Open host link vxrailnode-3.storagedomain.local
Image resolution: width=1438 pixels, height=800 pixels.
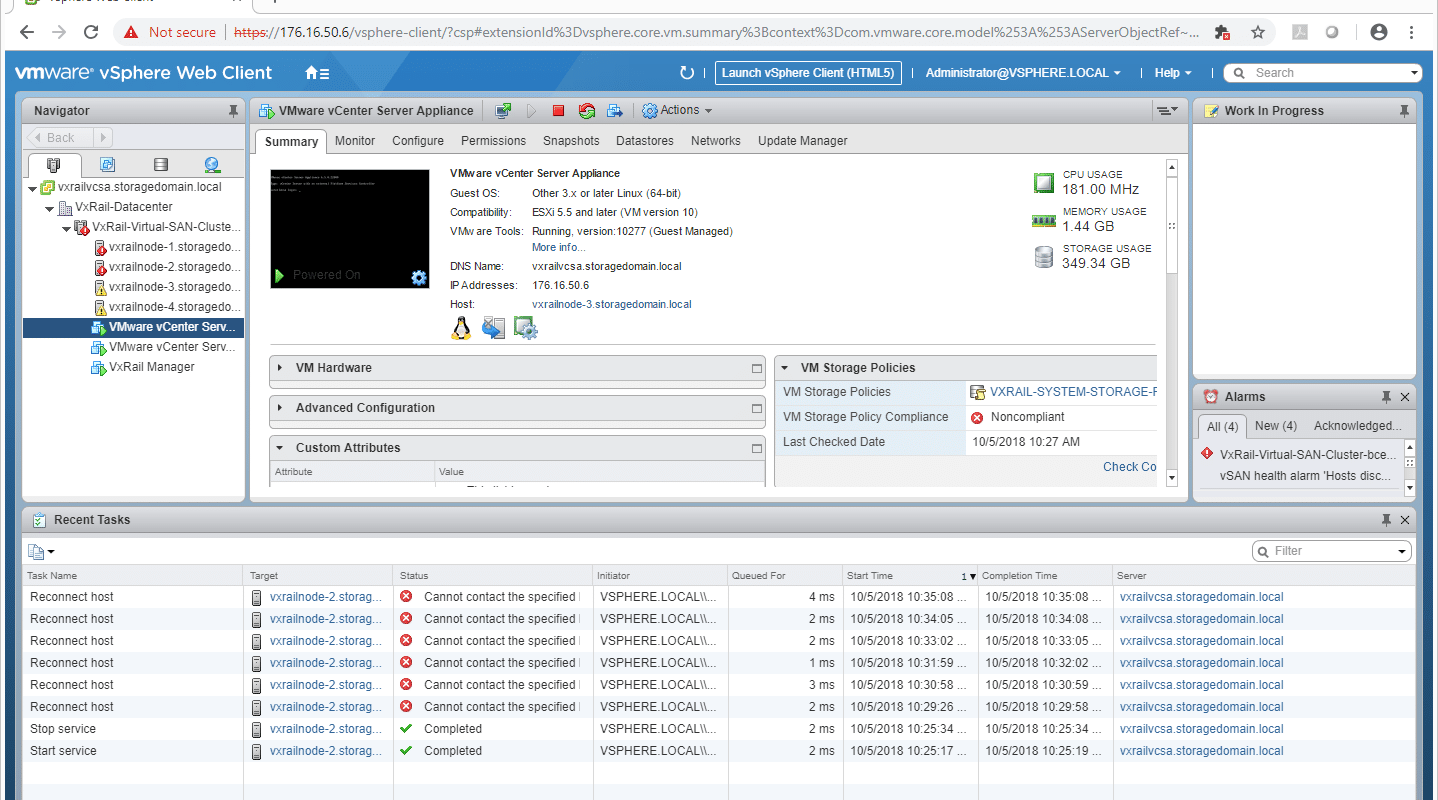[611, 304]
